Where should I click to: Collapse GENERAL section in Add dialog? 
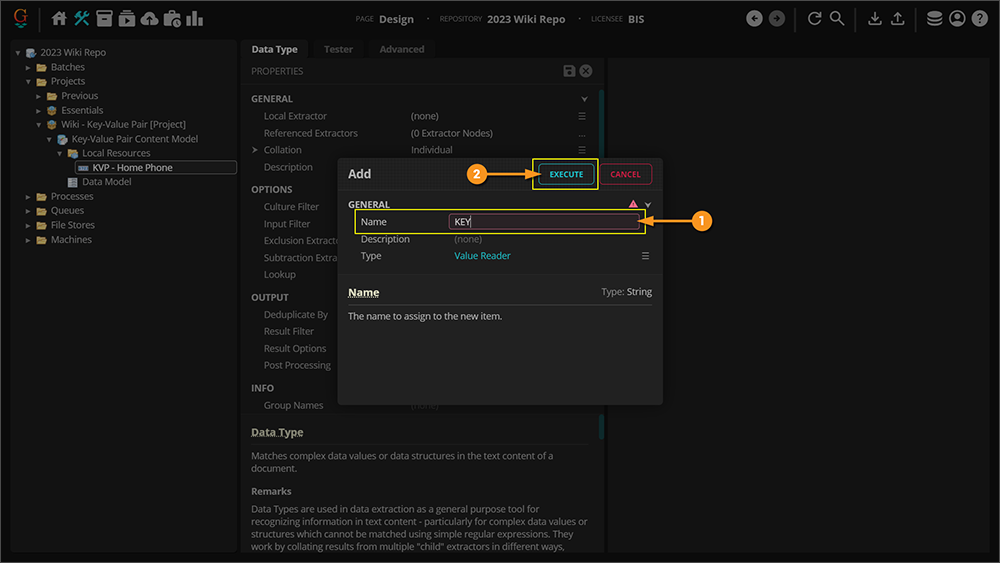(648, 205)
